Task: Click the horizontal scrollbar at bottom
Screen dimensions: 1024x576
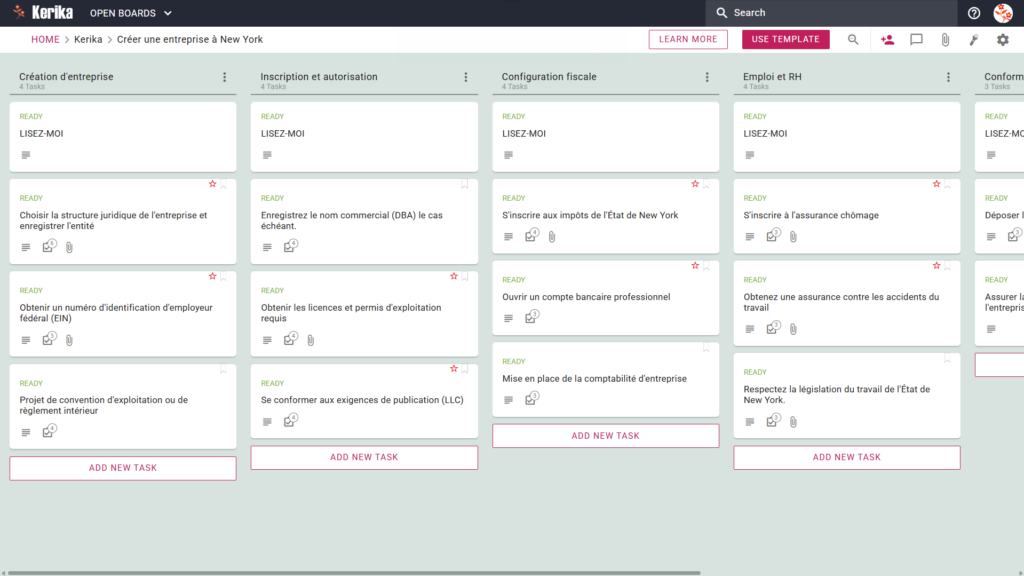Action: (x=353, y=573)
